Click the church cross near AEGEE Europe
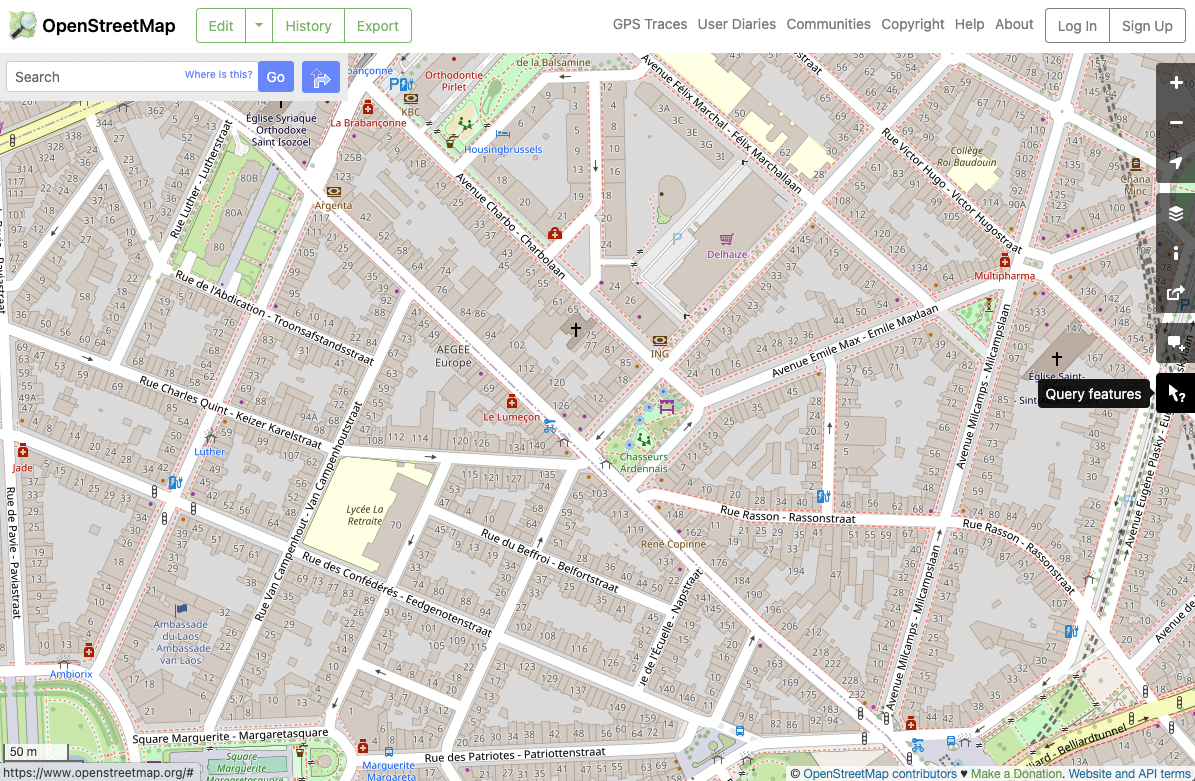The width and height of the screenshot is (1195, 781). coord(575,329)
